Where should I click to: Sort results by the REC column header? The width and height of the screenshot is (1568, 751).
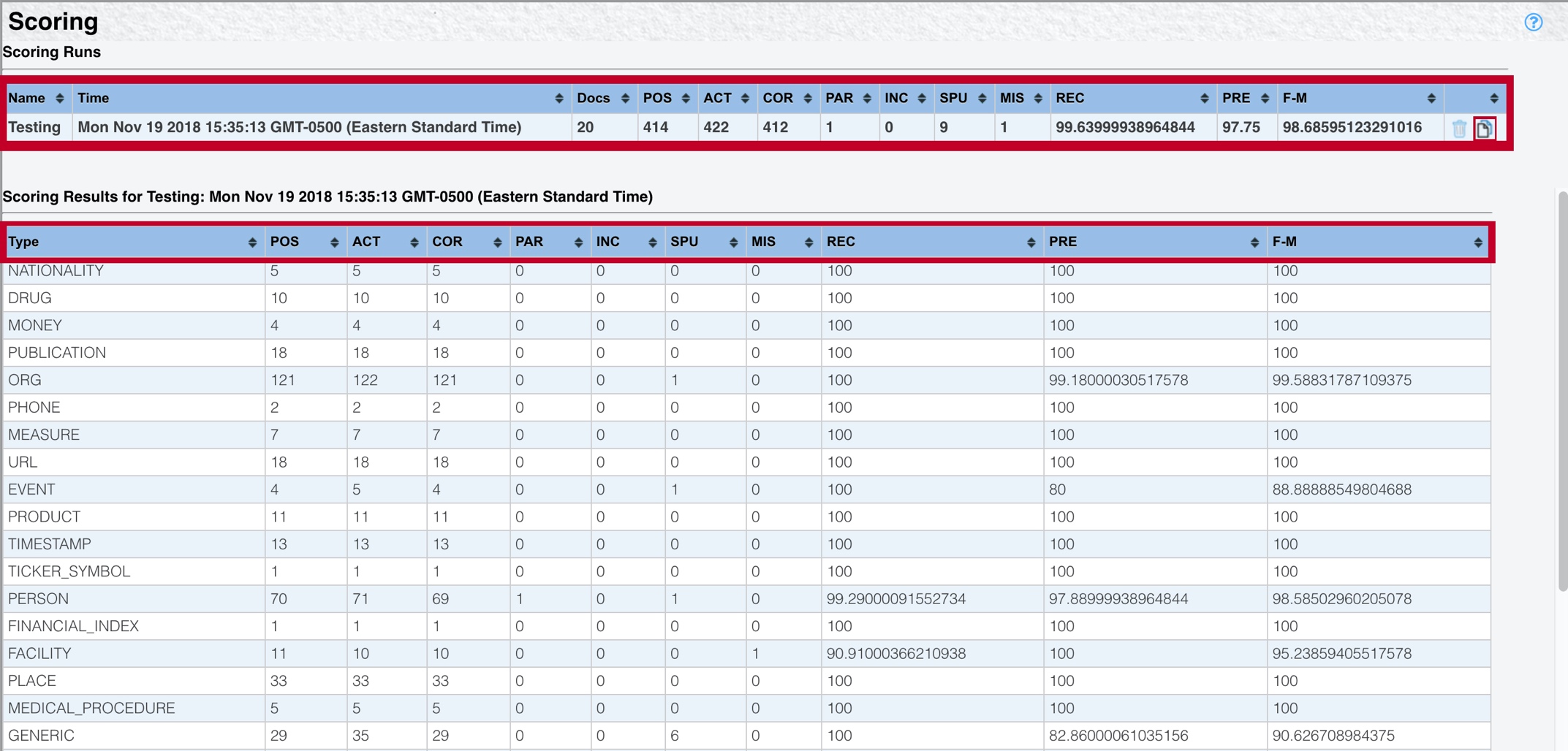point(841,242)
